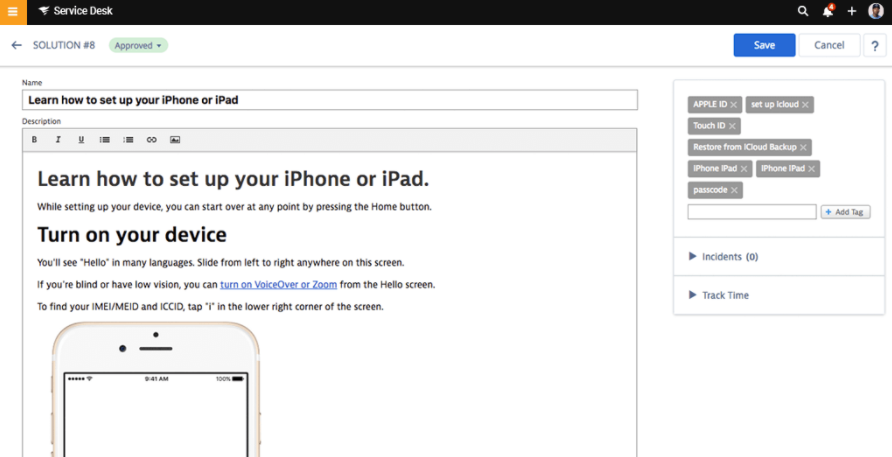
Task: Open search with the magnifier icon
Action: 803,11
